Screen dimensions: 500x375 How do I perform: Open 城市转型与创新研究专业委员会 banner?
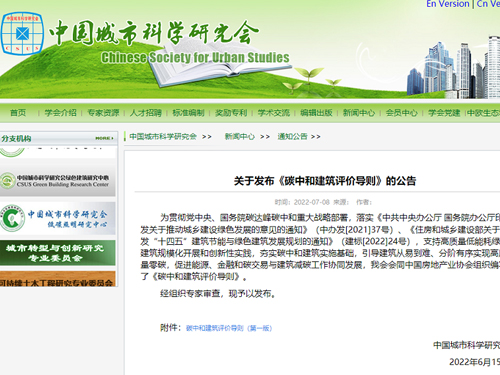coord(58,253)
